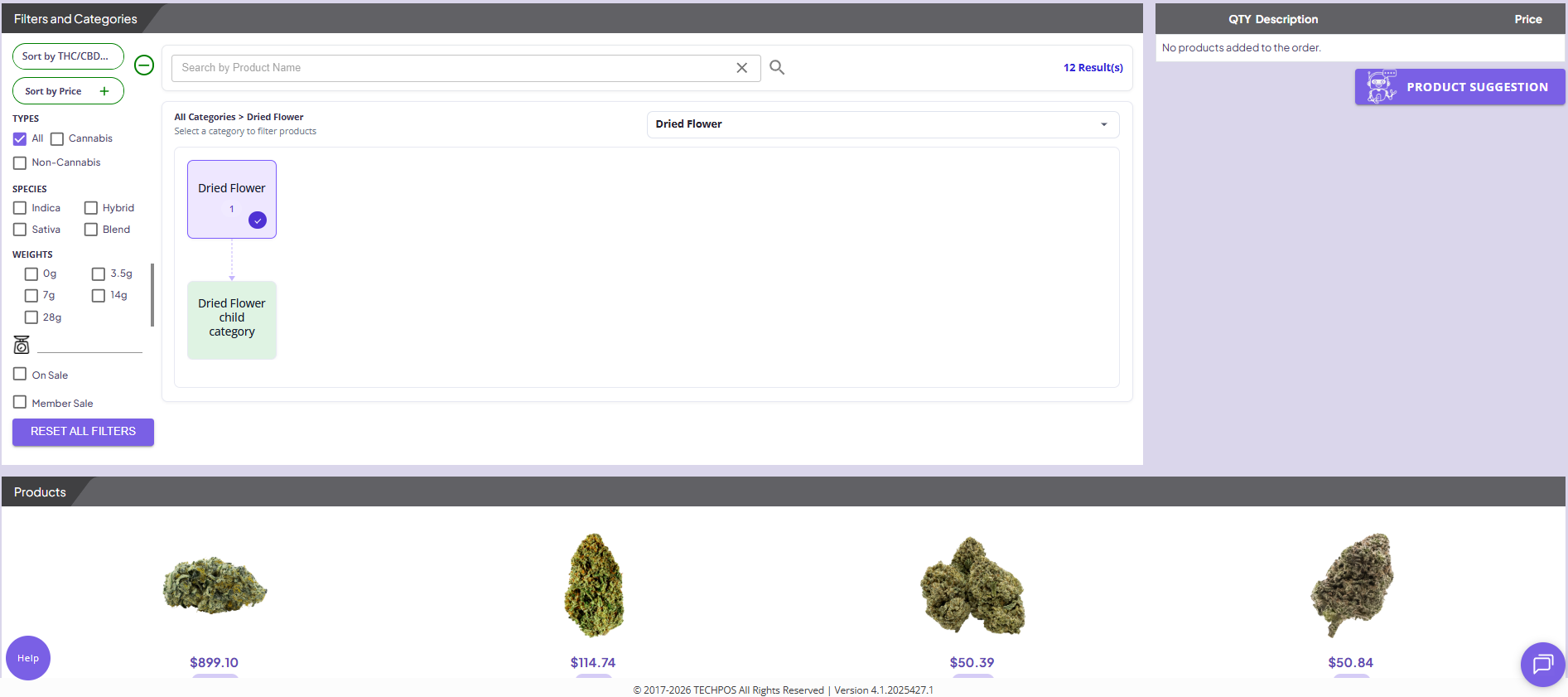Select the 28g weight checkbox

(x=31, y=317)
